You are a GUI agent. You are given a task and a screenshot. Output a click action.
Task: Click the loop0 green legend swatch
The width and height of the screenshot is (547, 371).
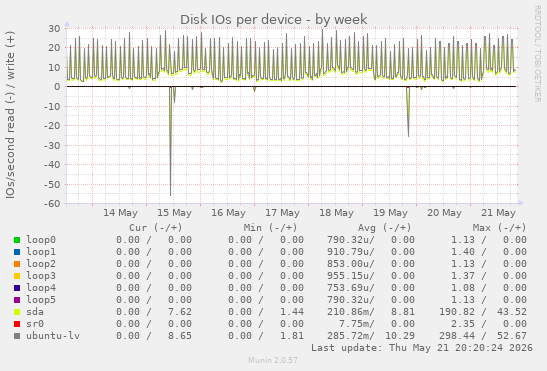(x=17, y=240)
